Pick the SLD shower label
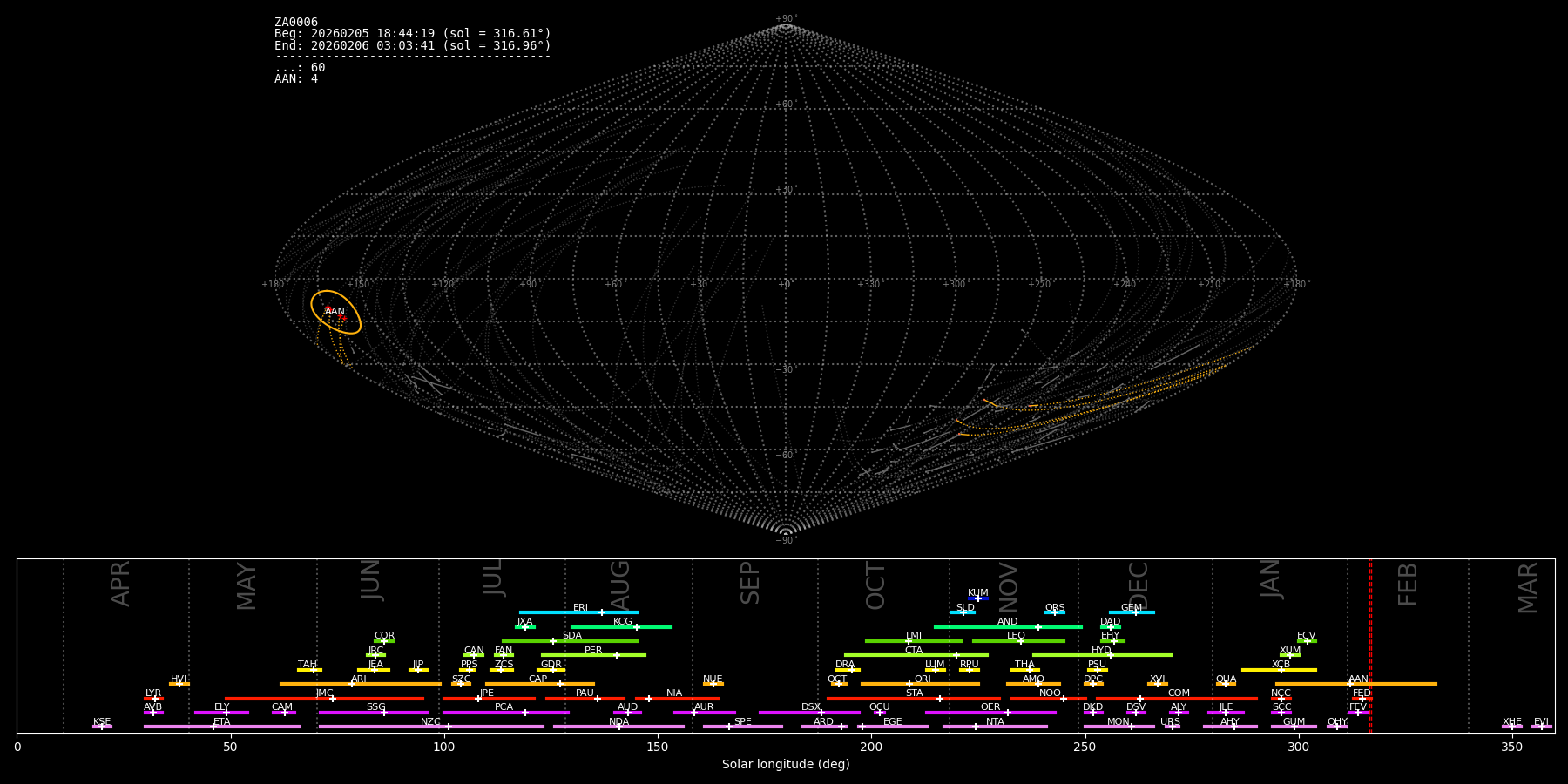This screenshot has height=784, width=1568. [965, 608]
